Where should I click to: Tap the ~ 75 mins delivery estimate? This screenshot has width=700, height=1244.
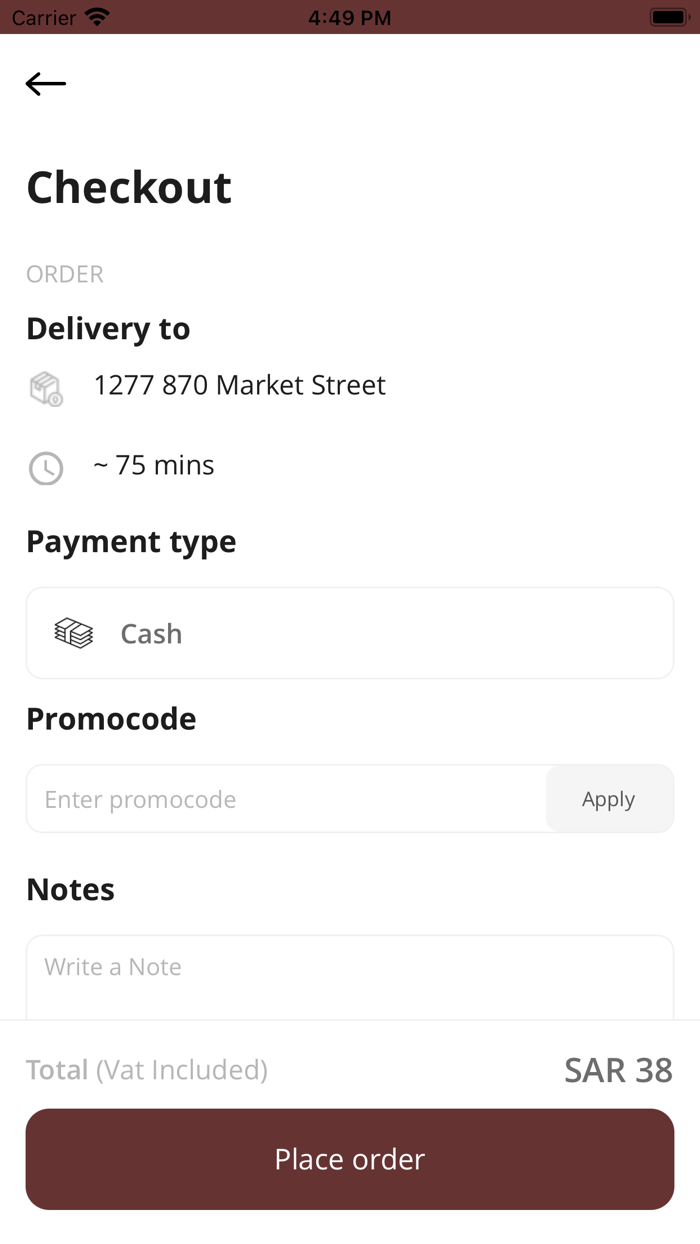pos(154,465)
